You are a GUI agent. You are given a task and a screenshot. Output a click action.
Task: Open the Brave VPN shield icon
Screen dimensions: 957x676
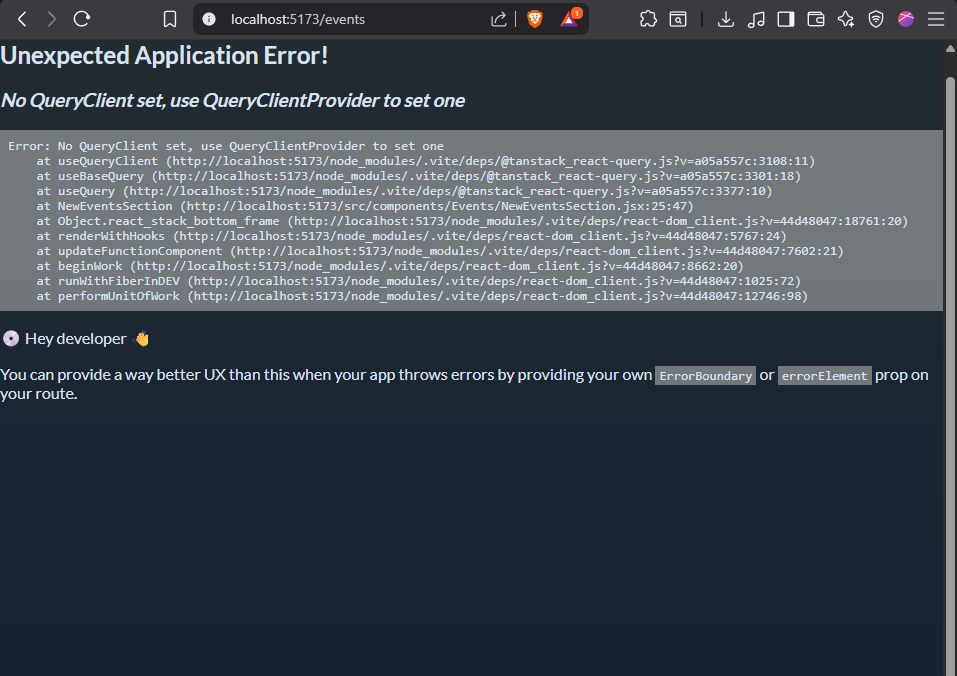pos(875,19)
